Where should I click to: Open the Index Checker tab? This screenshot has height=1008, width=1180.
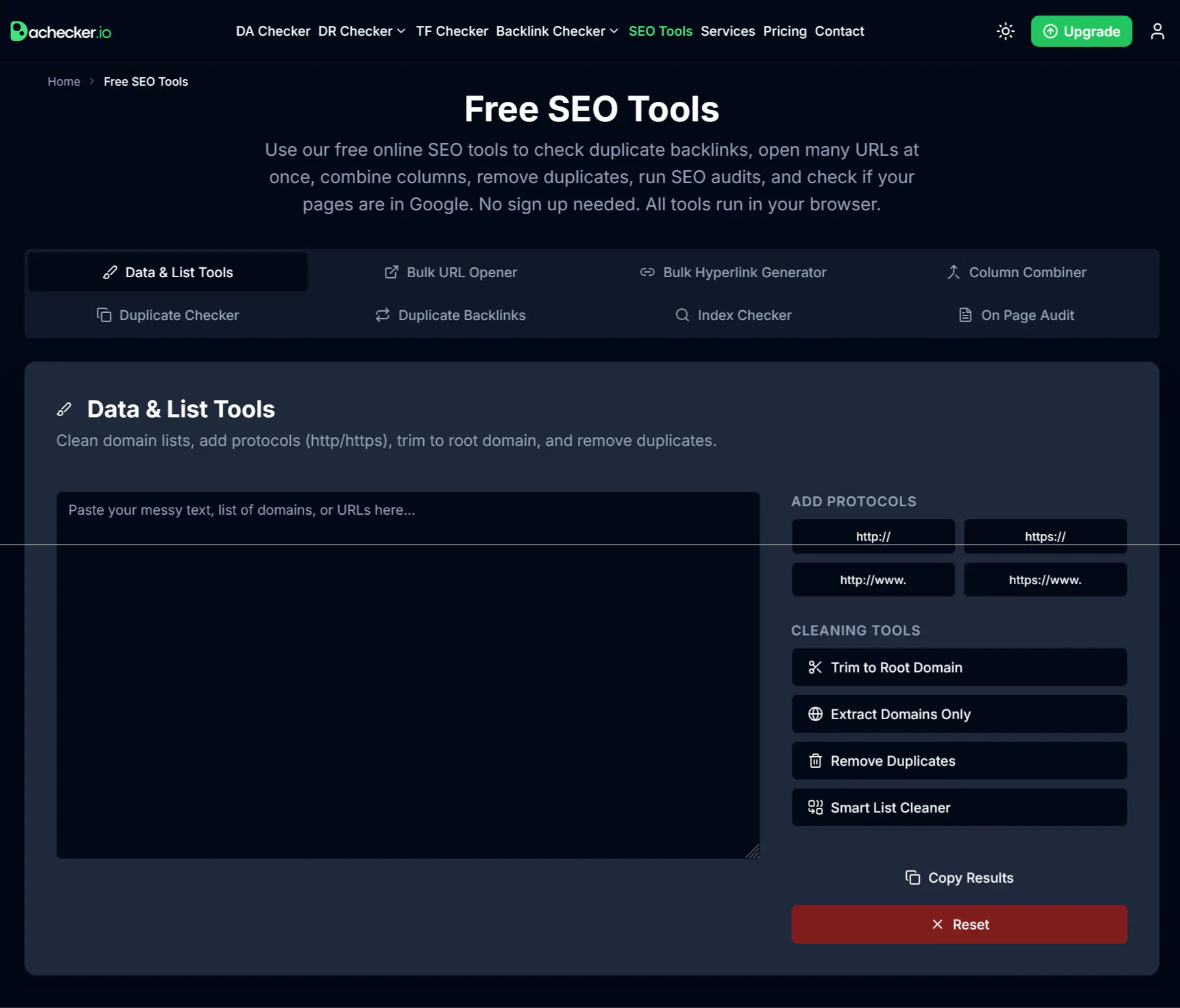(x=733, y=315)
